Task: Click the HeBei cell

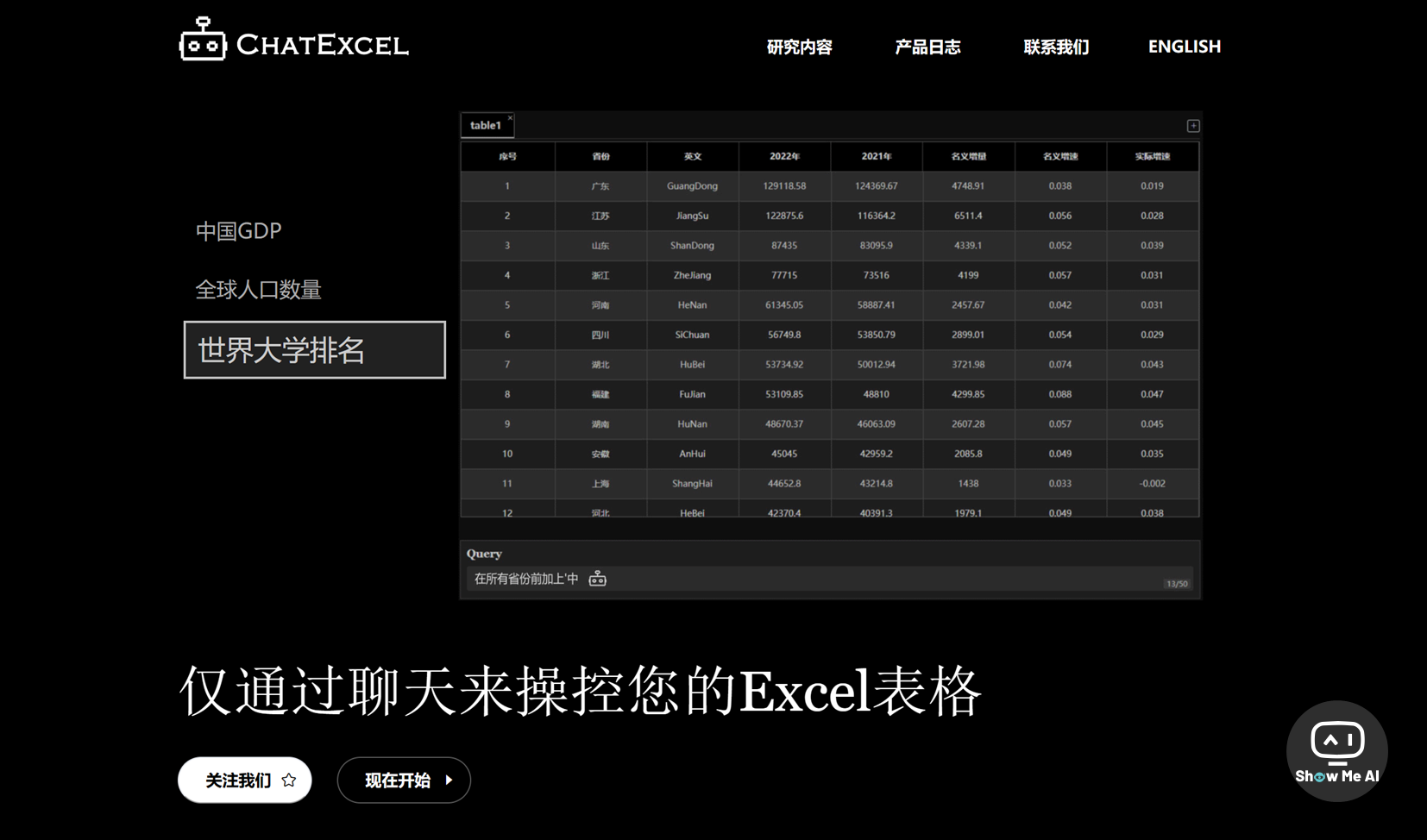Action: point(693,510)
